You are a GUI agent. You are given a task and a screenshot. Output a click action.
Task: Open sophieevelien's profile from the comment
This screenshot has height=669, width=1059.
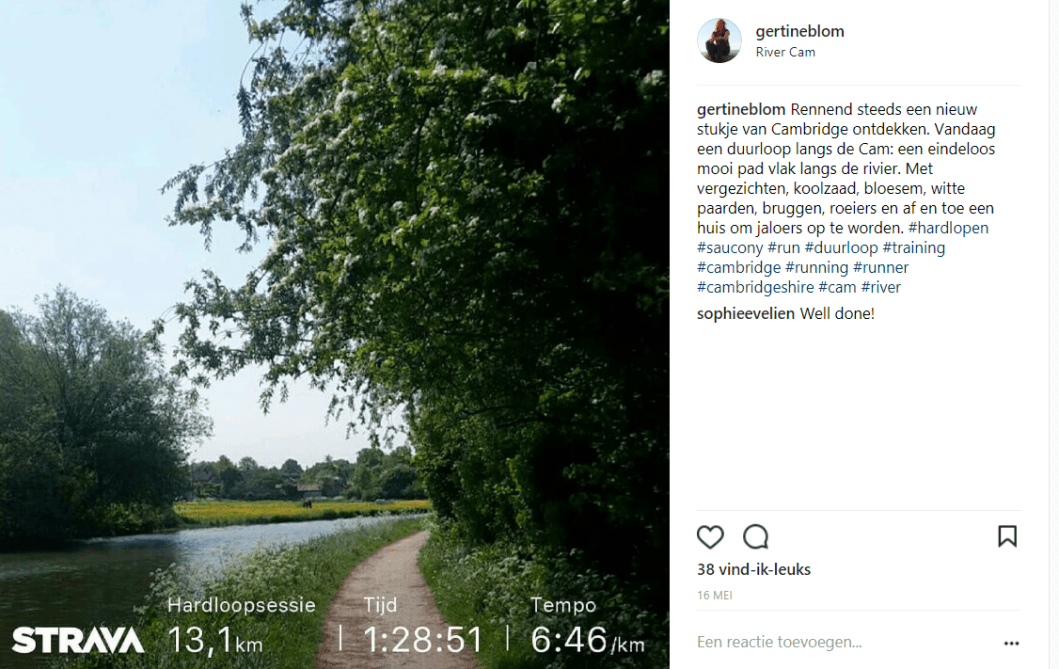coord(746,313)
